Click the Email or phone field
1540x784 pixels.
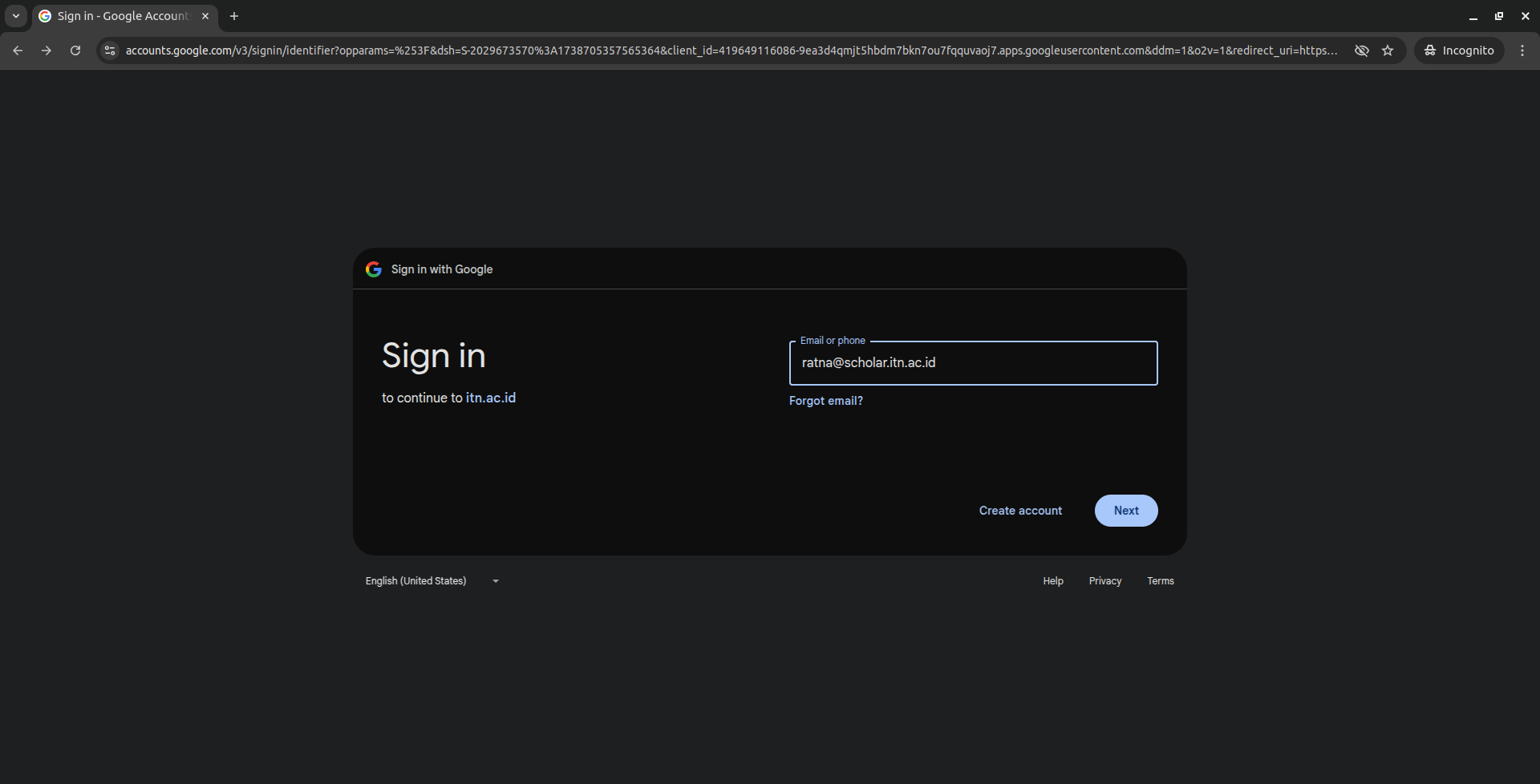[x=974, y=363]
